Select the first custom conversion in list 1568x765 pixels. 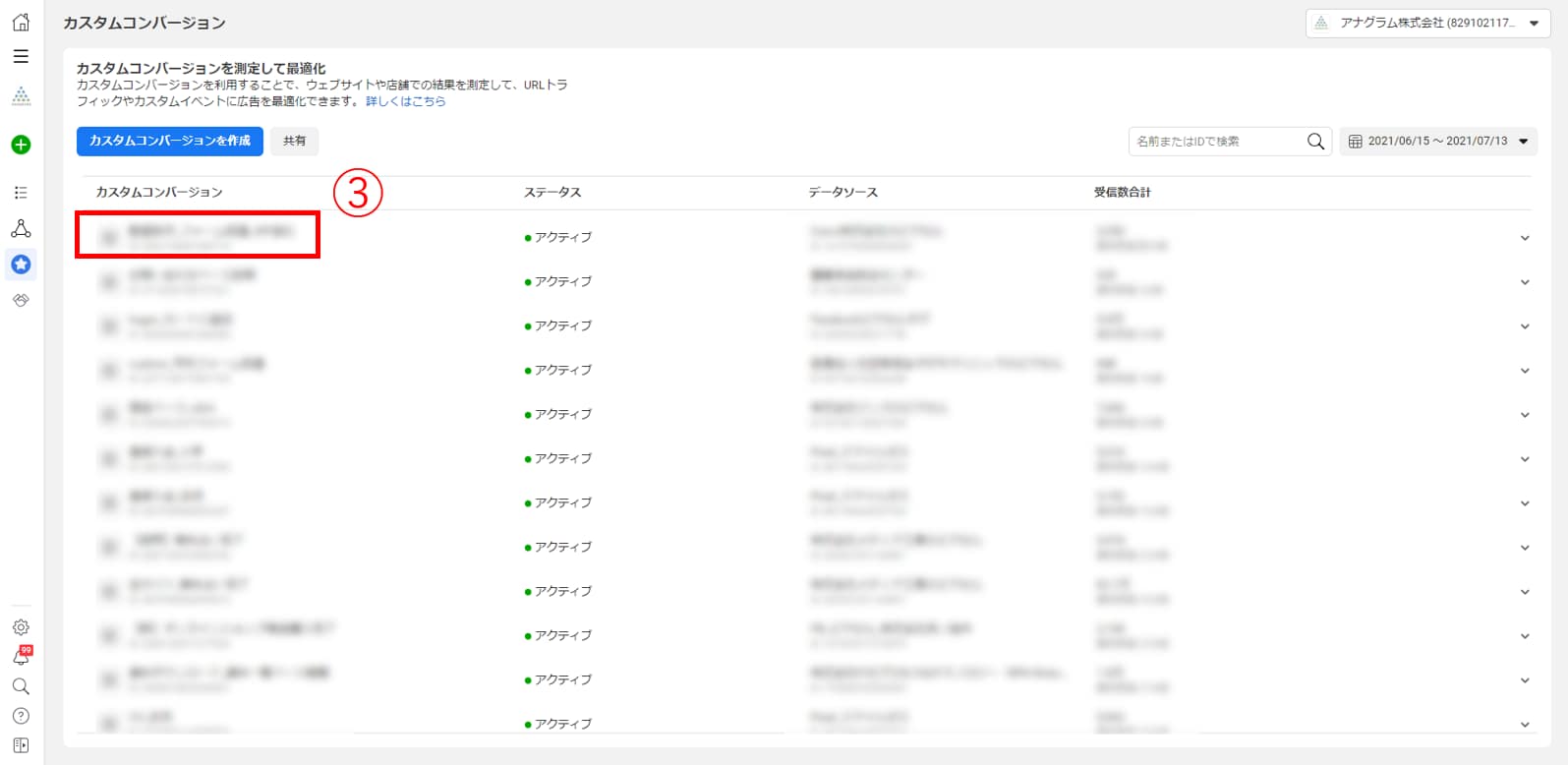point(198,234)
